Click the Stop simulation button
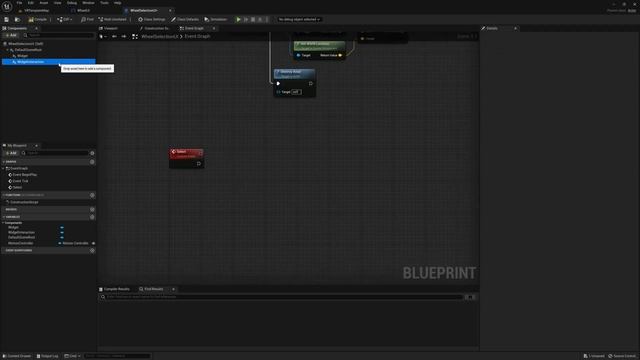Image resolution: width=640 pixels, height=360 pixels. pyautogui.click(x=253, y=19)
